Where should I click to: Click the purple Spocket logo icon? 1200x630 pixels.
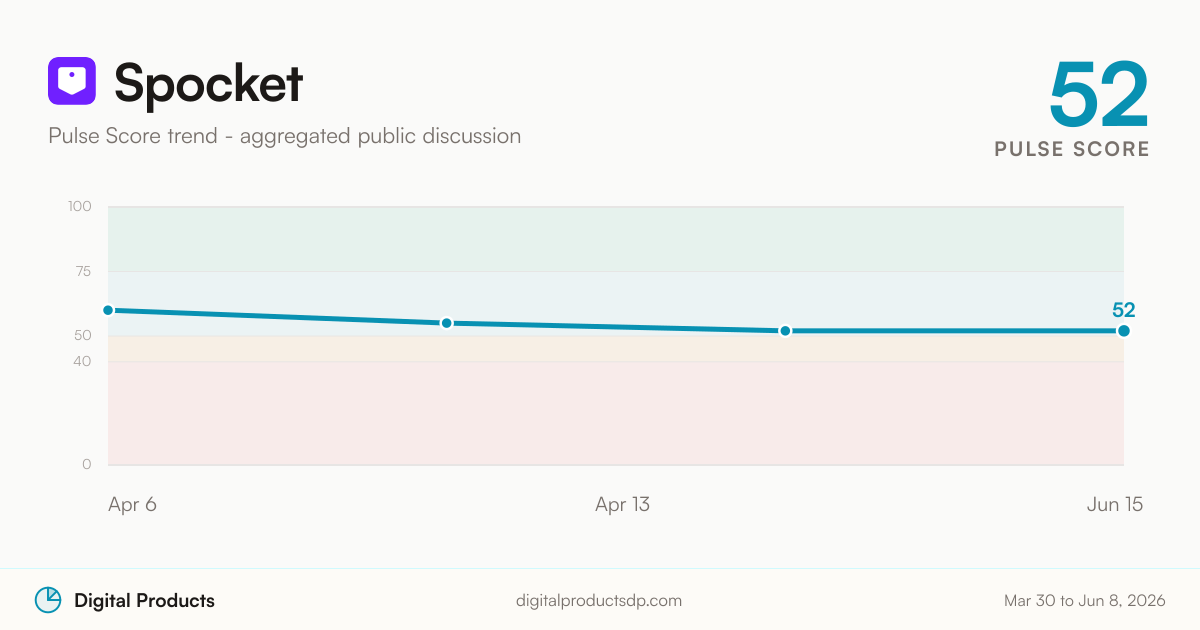(x=72, y=81)
